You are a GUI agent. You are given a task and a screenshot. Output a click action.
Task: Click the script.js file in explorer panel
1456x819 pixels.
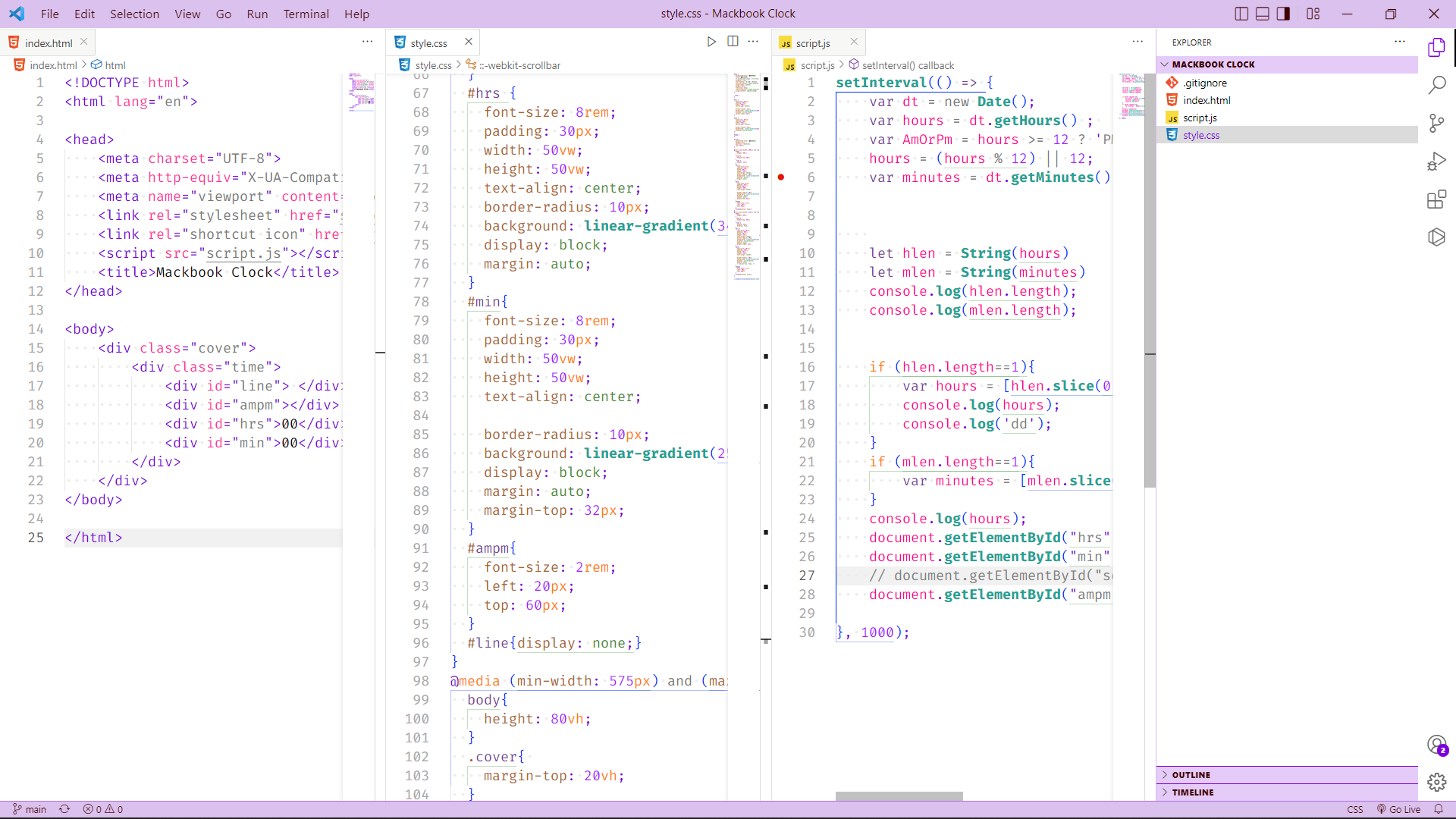(x=1199, y=118)
